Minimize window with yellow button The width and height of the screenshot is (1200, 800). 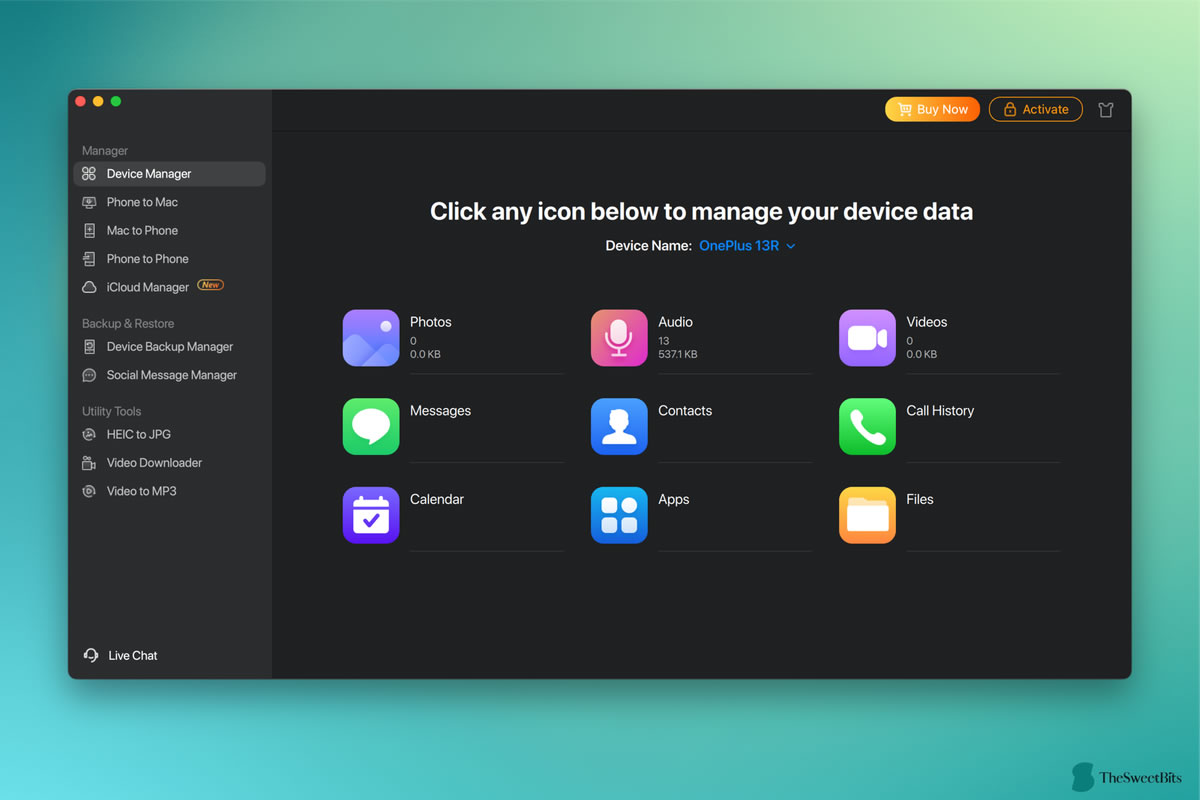click(98, 101)
